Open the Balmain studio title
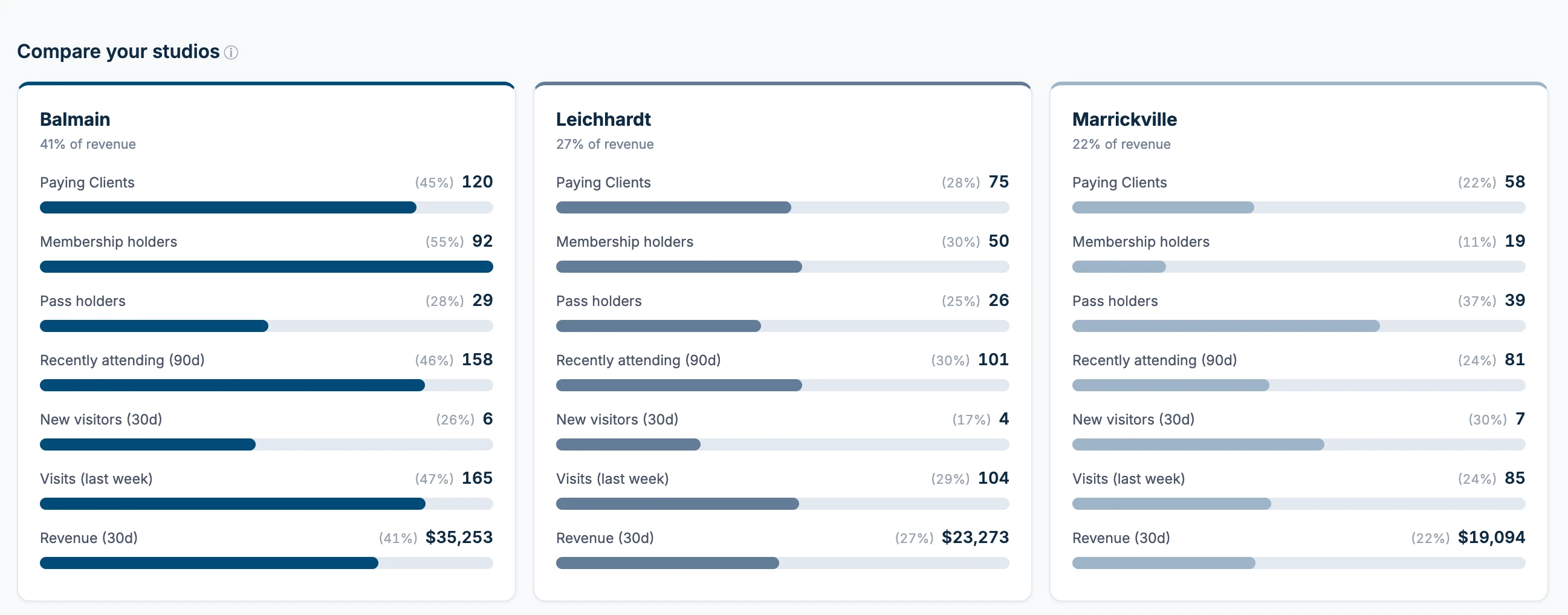The height and width of the screenshot is (615, 1568). point(75,119)
